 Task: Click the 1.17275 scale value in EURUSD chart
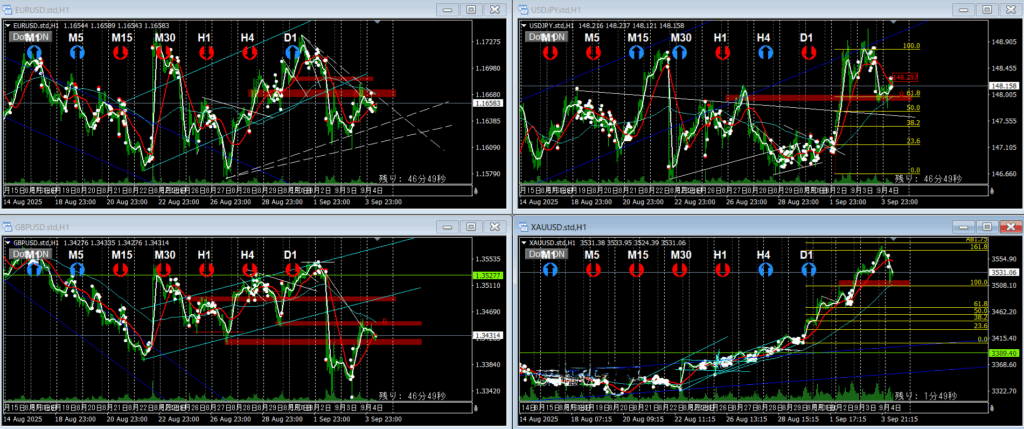[490, 41]
